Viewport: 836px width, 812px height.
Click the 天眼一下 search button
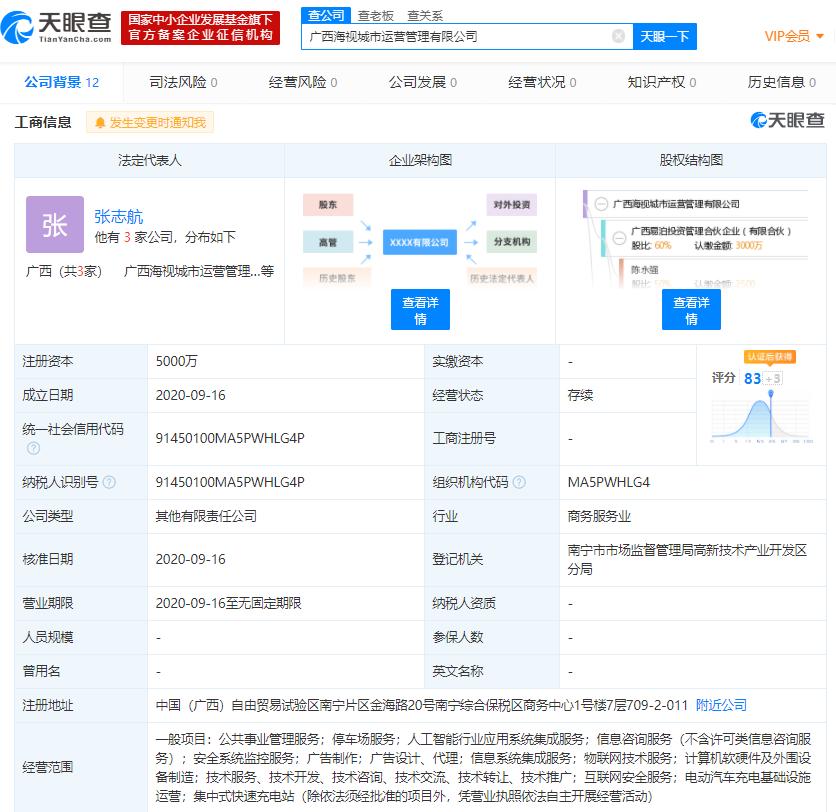pyautogui.click(x=664, y=36)
